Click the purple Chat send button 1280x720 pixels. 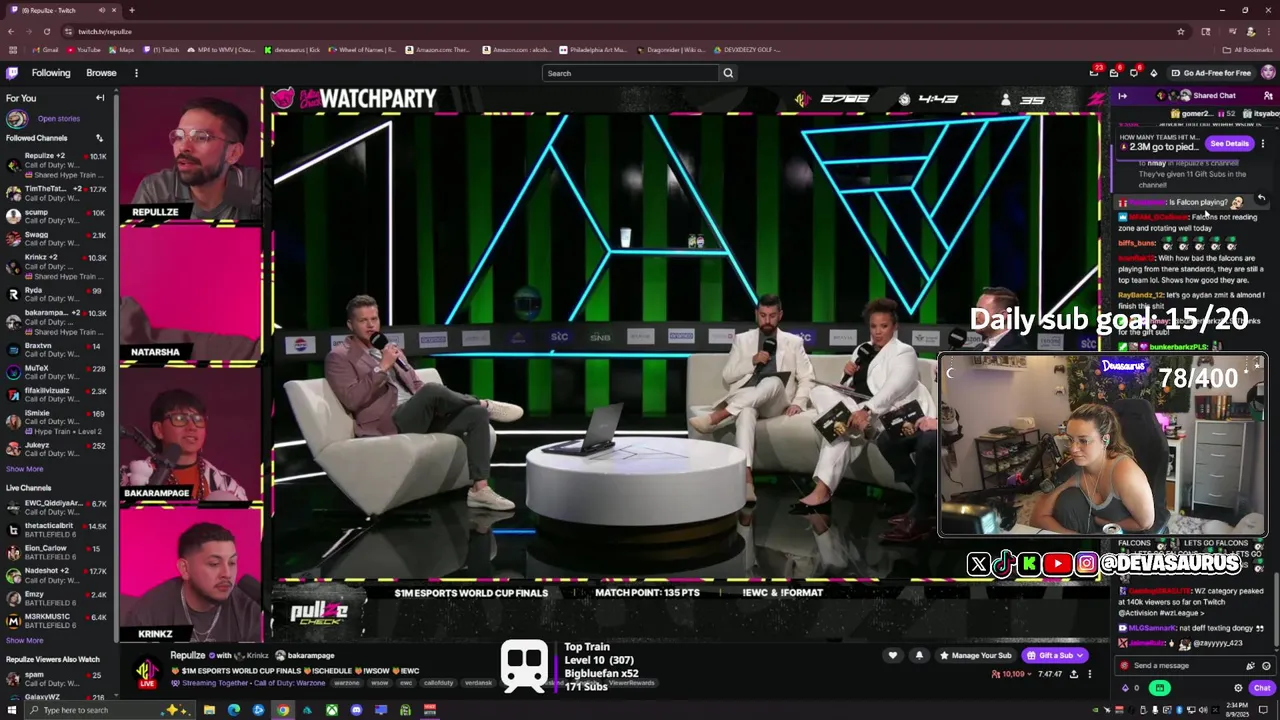pos(1262,688)
